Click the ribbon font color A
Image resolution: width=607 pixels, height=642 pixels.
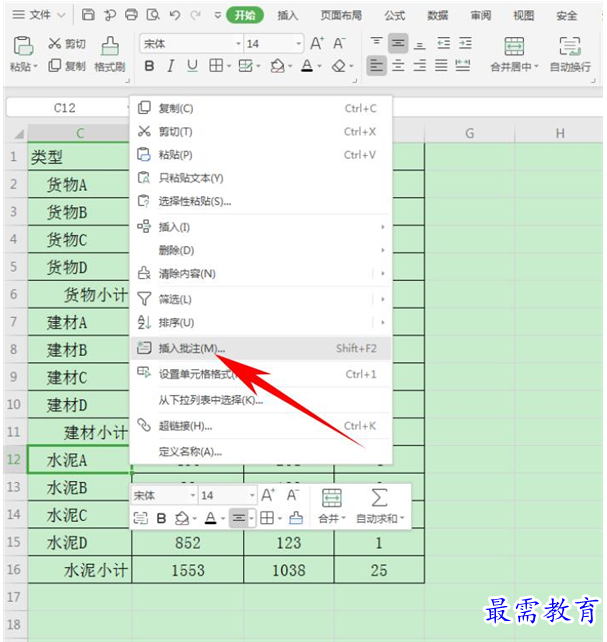click(307, 66)
